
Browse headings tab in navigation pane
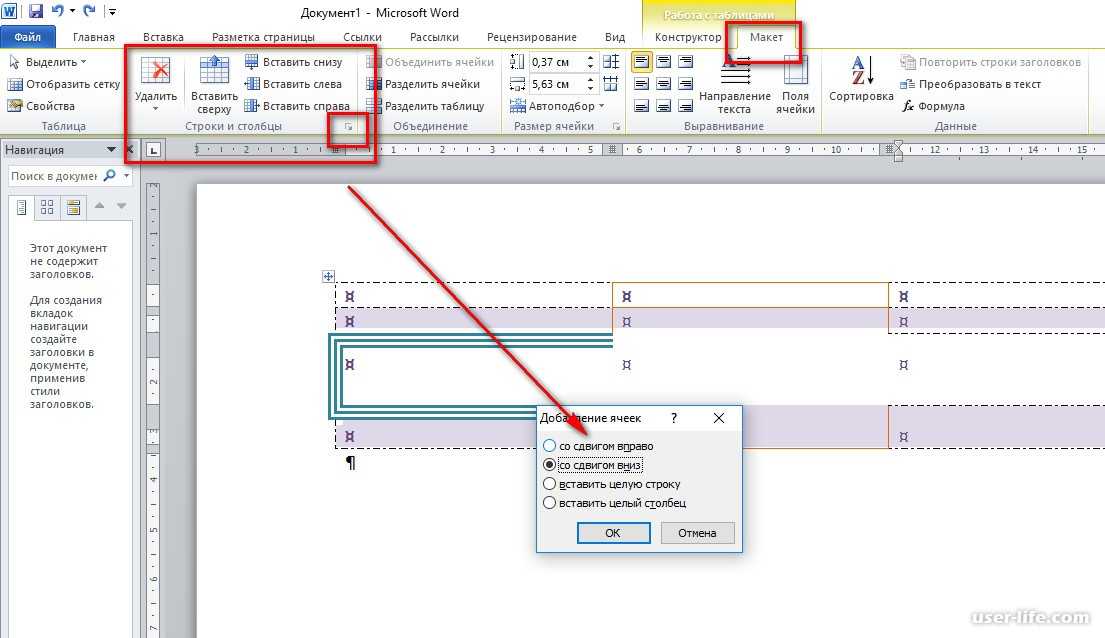(21, 207)
